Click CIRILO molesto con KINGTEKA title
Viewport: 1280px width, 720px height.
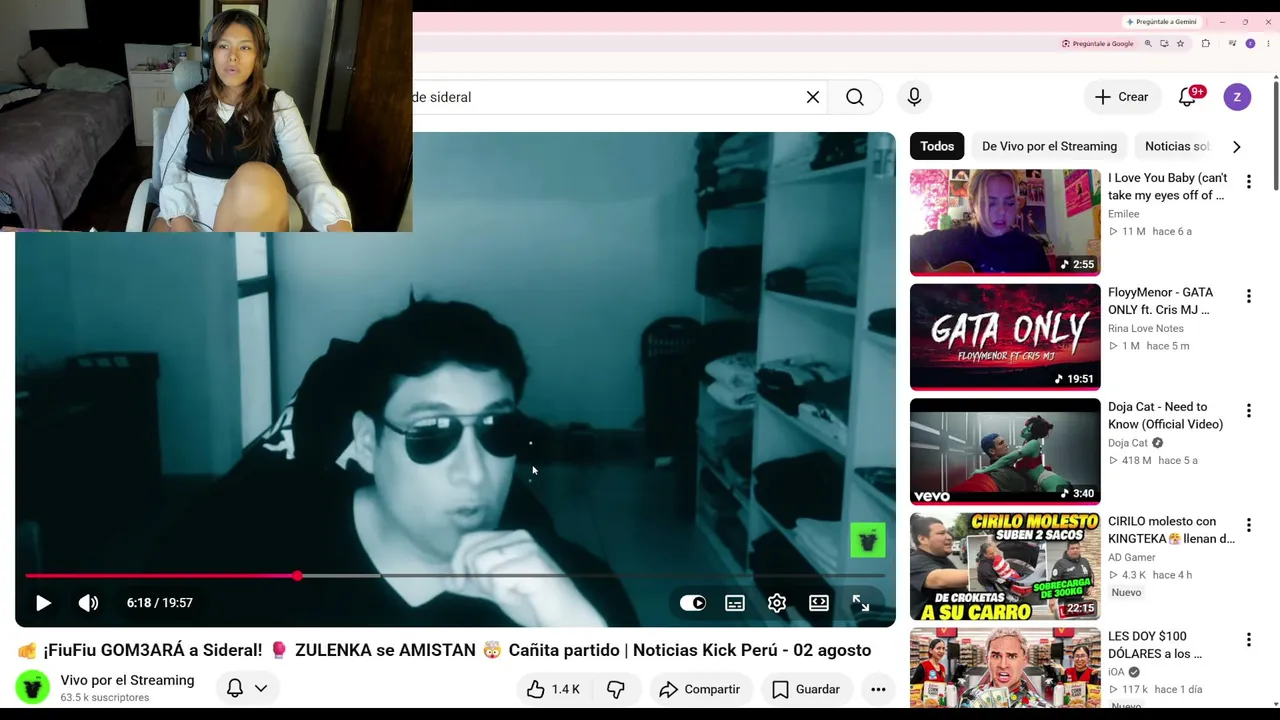click(x=1171, y=530)
